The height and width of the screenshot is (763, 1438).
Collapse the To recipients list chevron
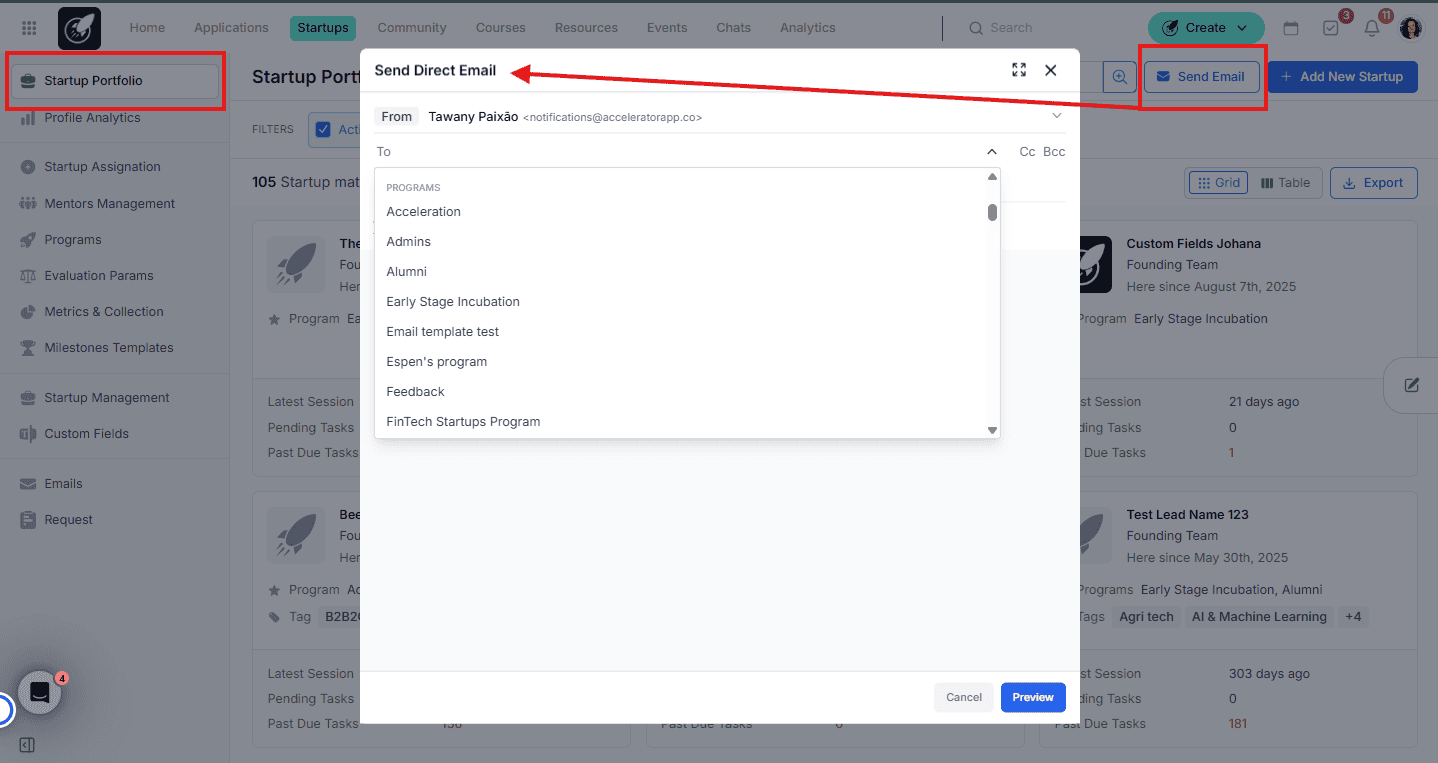pyautogui.click(x=992, y=152)
